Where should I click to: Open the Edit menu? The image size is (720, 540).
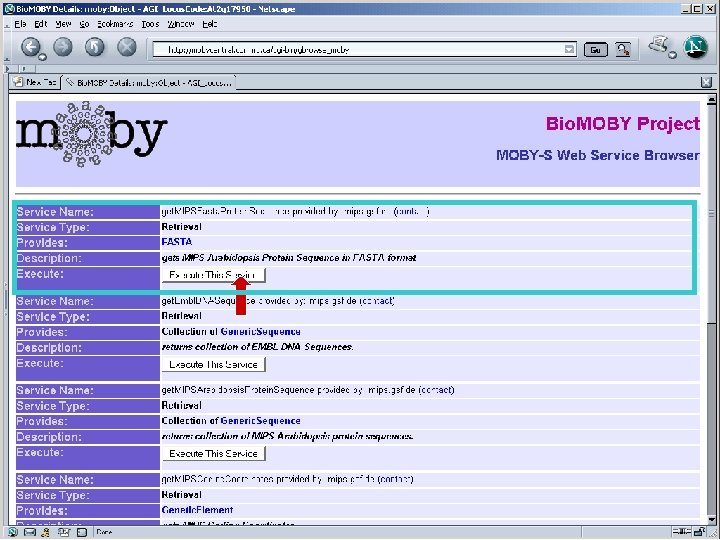point(41,24)
